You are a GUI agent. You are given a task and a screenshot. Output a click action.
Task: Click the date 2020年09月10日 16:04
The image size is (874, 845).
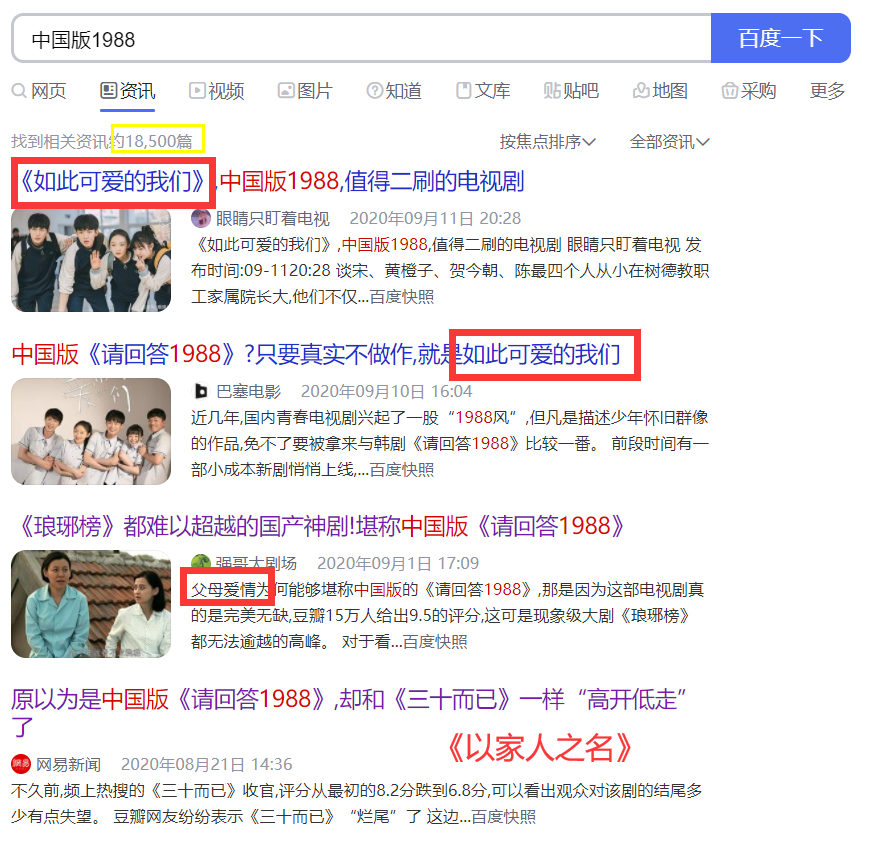coord(386,391)
